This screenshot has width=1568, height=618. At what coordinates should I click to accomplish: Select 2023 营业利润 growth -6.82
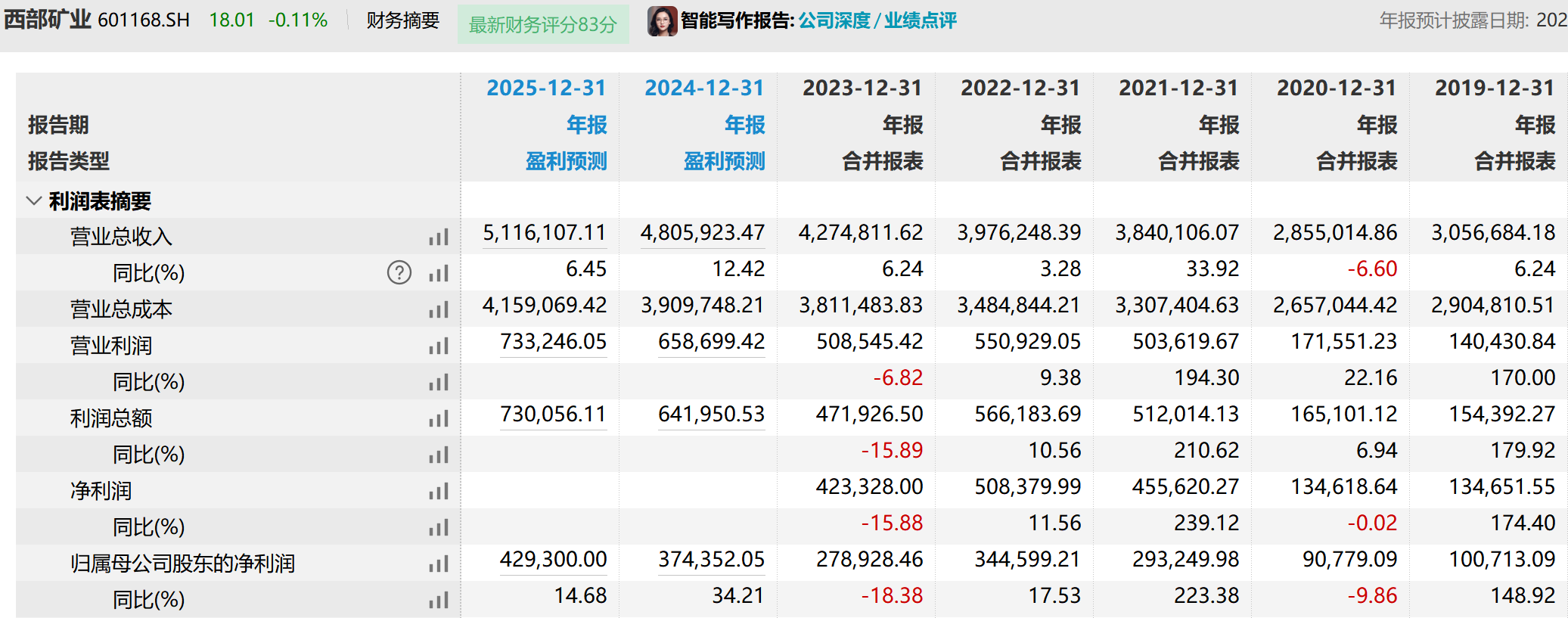click(x=898, y=377)
